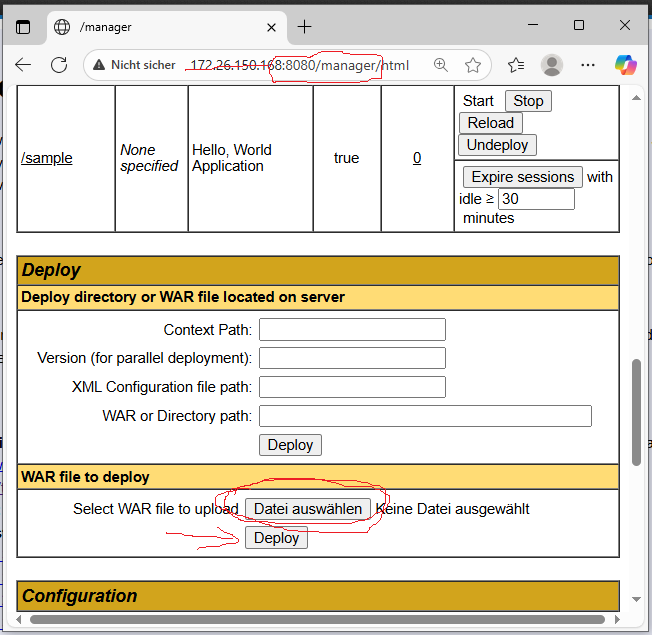Open the tab actions icon at top left
652x635 pixels.
point(23,27)
